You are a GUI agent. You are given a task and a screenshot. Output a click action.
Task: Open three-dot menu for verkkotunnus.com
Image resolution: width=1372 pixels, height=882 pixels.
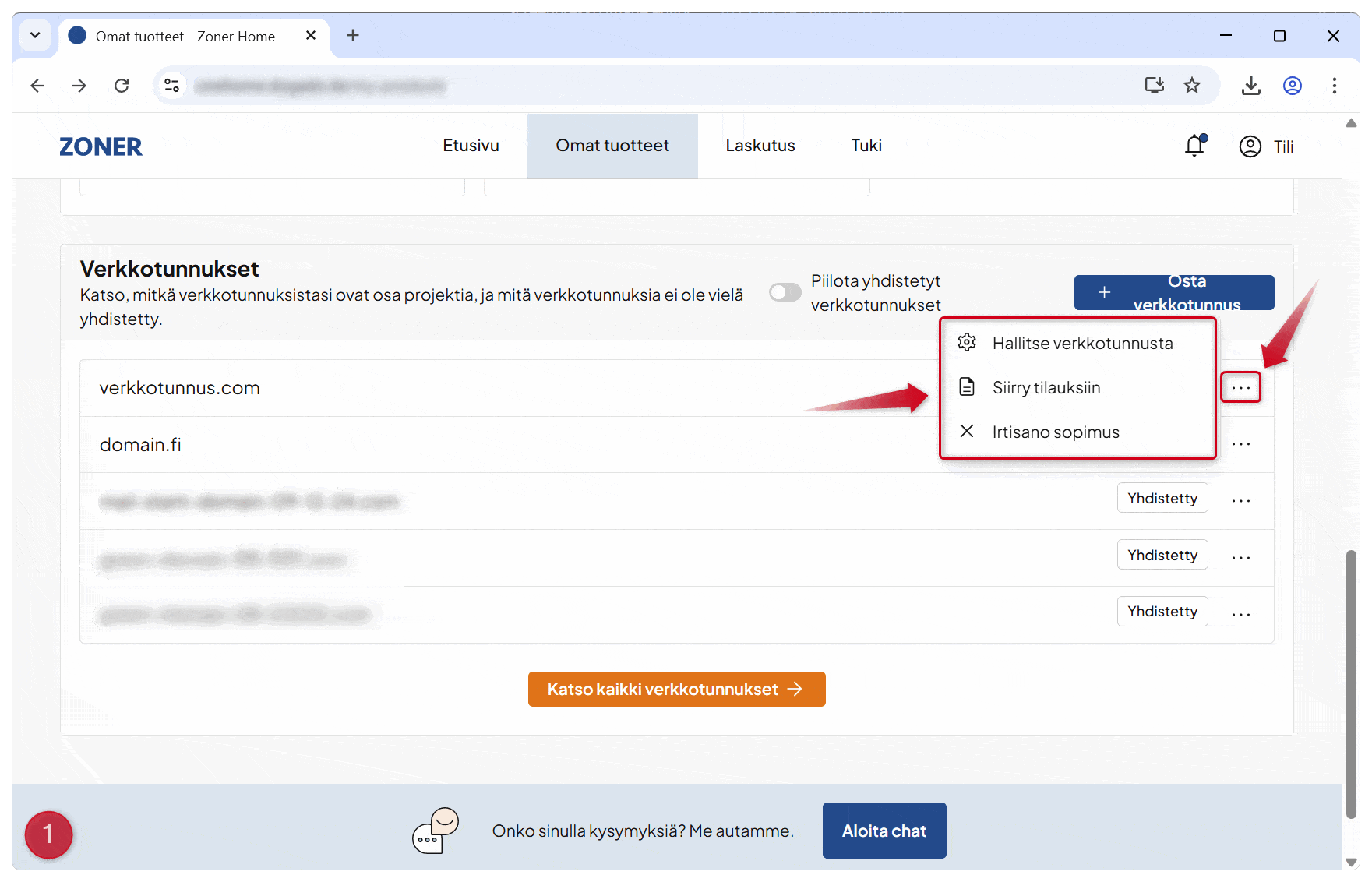(1240, 387)
